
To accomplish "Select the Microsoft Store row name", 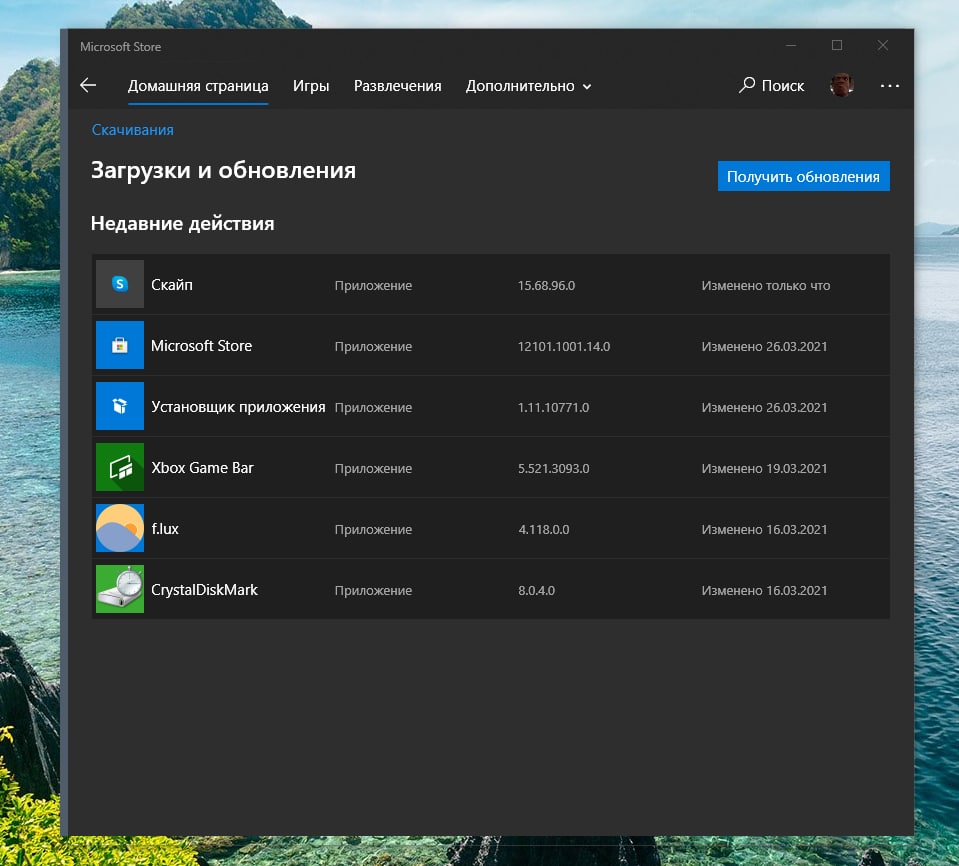I will point(201,346).
